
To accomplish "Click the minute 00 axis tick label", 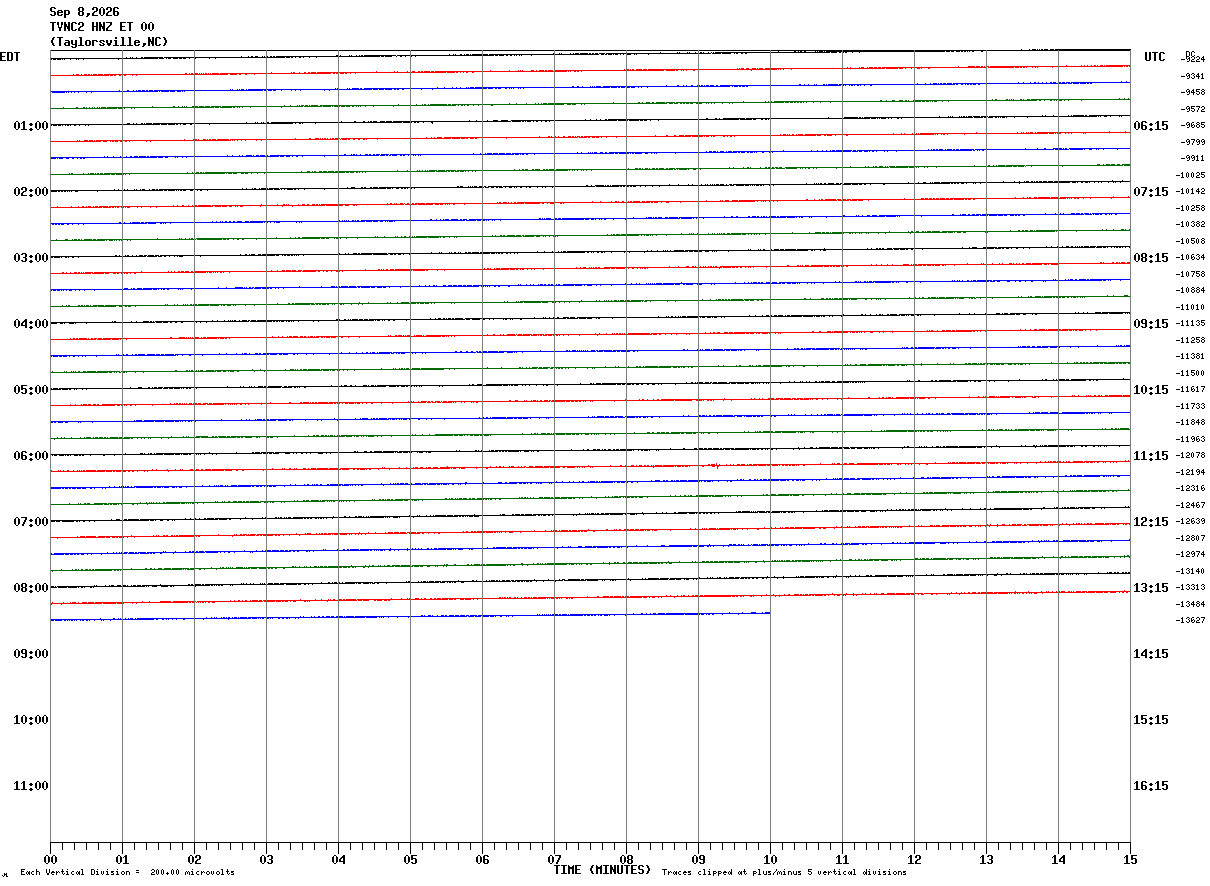I will (50, 860).
